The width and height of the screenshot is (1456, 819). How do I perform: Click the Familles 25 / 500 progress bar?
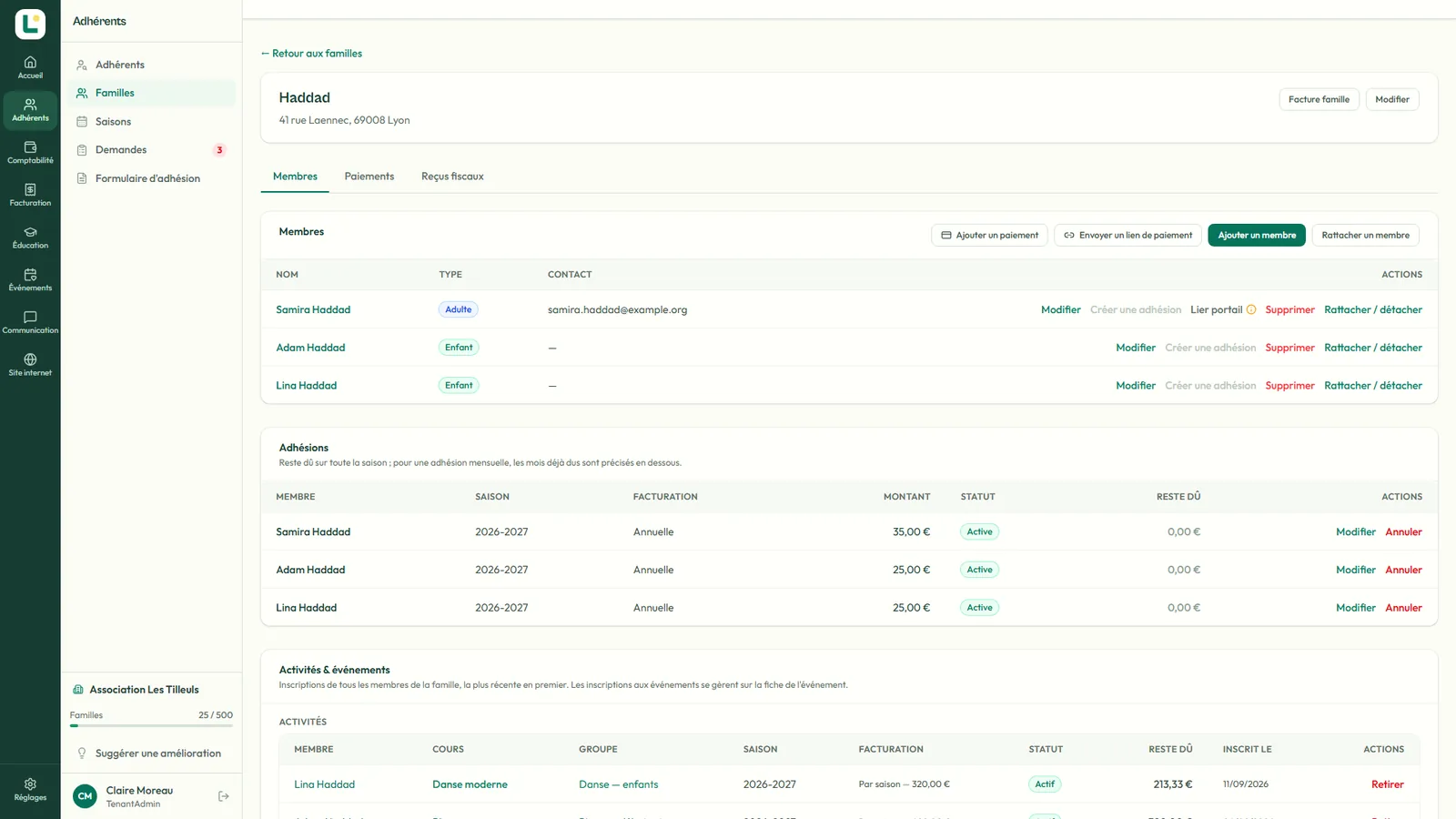pyautogui.click(x=151, y=725)
